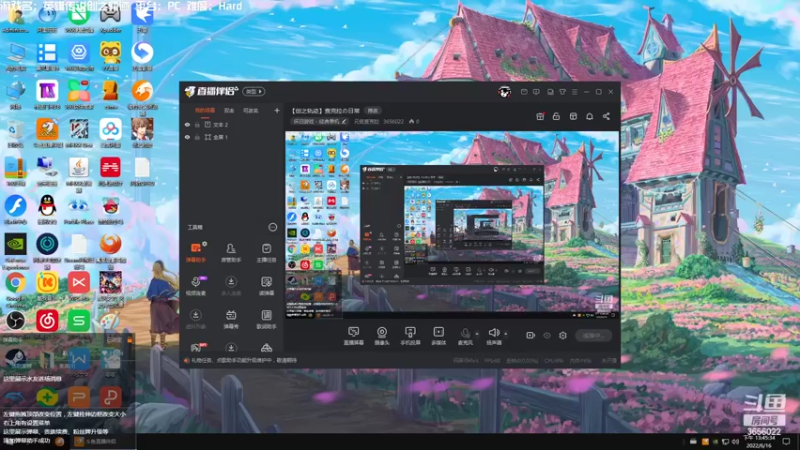This screenshot has width=800, height=450.
Task: Click the live preview canvas
Action: [452, 225]
